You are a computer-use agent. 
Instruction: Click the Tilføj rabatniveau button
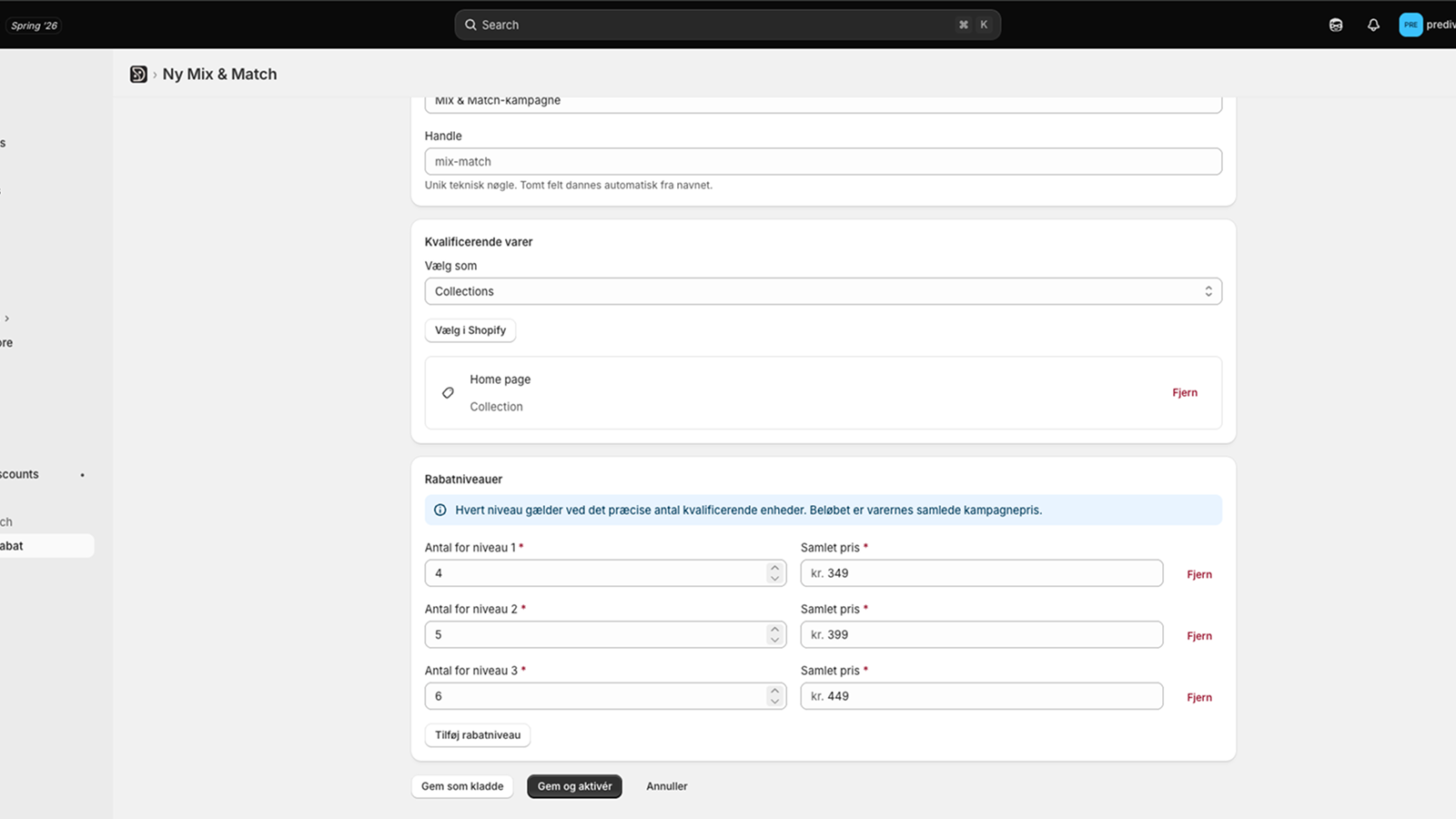(x=478, y=735)
